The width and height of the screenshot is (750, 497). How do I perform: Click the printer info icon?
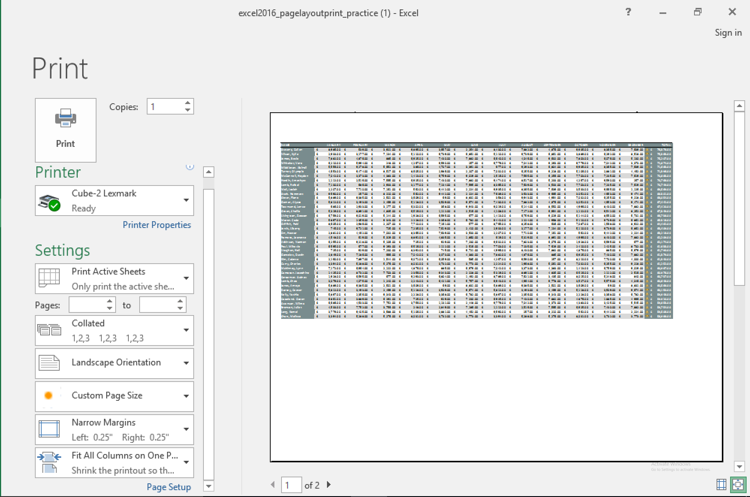point(190,167)
